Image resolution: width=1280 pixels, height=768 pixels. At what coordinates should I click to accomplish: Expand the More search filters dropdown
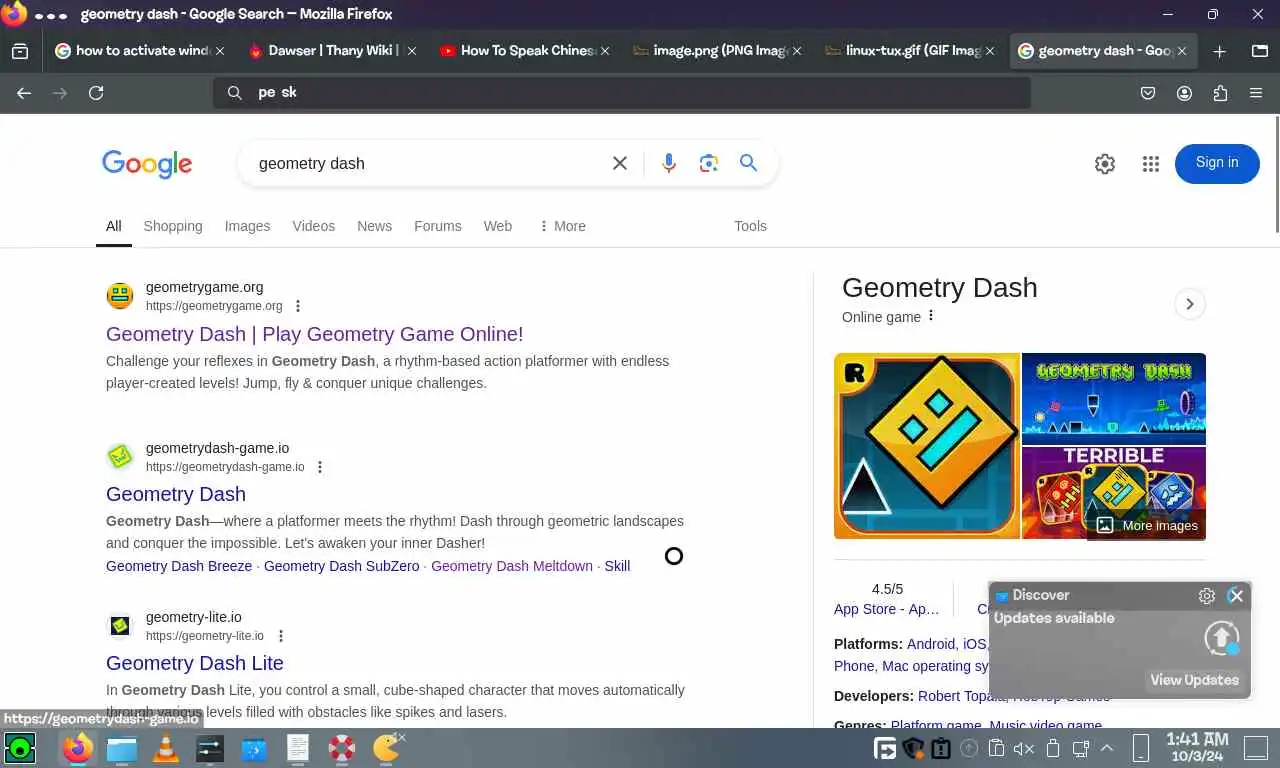[562, 226]
